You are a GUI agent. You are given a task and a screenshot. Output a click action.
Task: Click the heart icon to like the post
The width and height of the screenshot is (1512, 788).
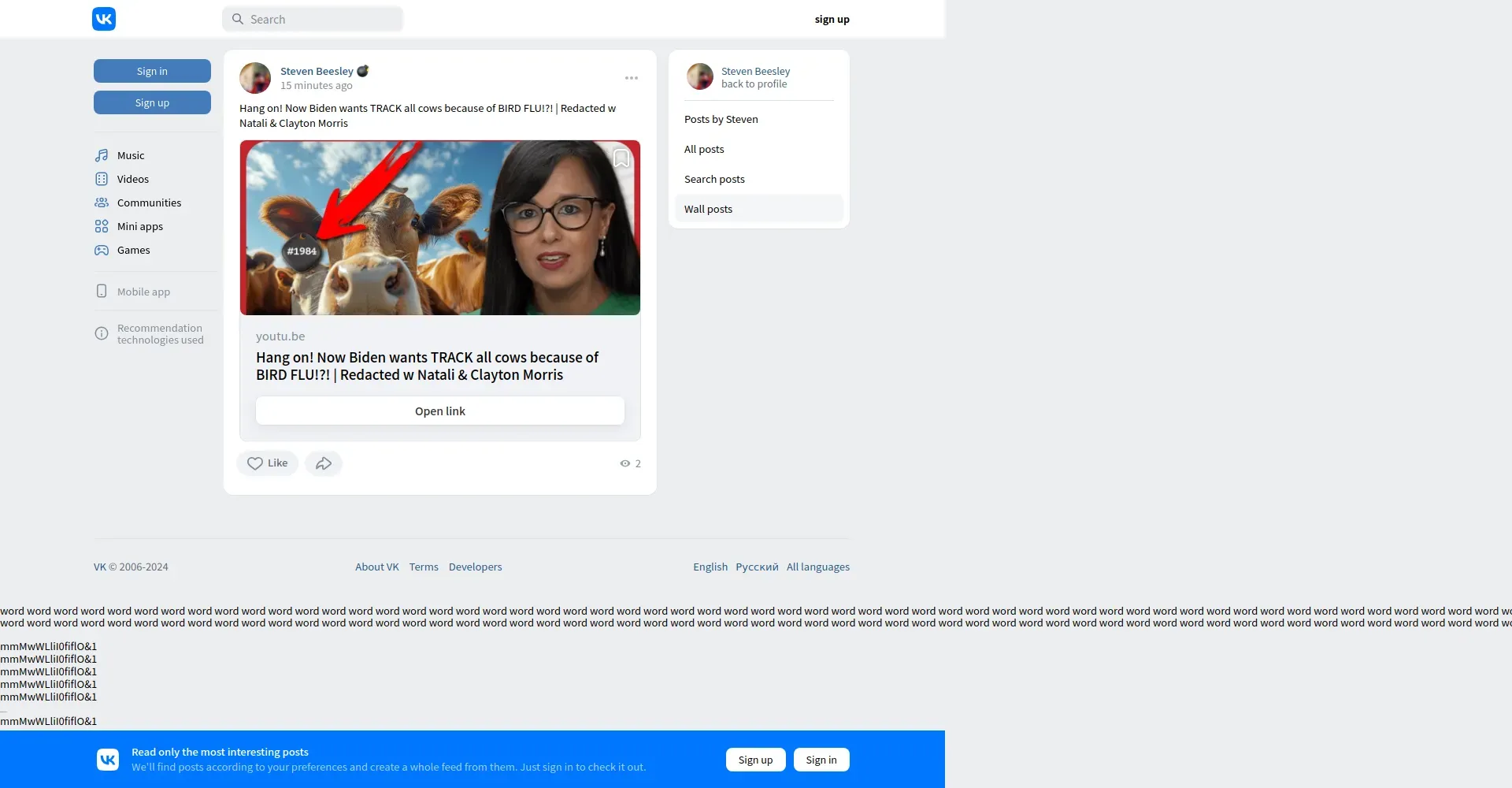pos(255,463)
